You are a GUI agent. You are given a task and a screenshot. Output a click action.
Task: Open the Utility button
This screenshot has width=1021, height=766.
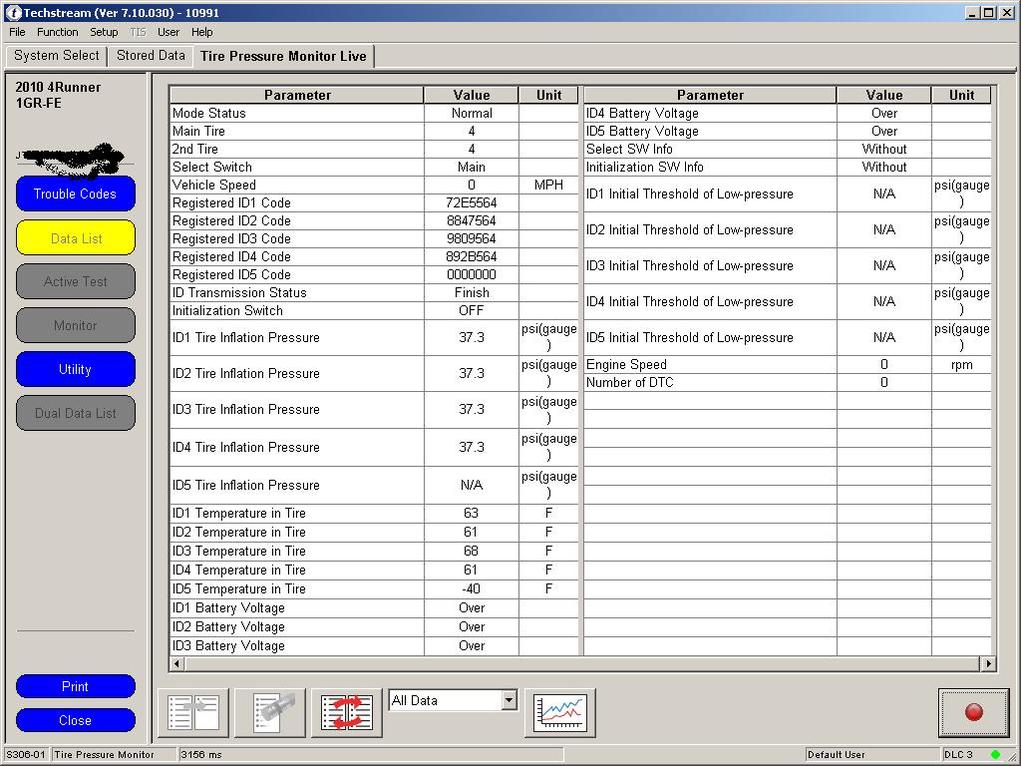[76, 369]
